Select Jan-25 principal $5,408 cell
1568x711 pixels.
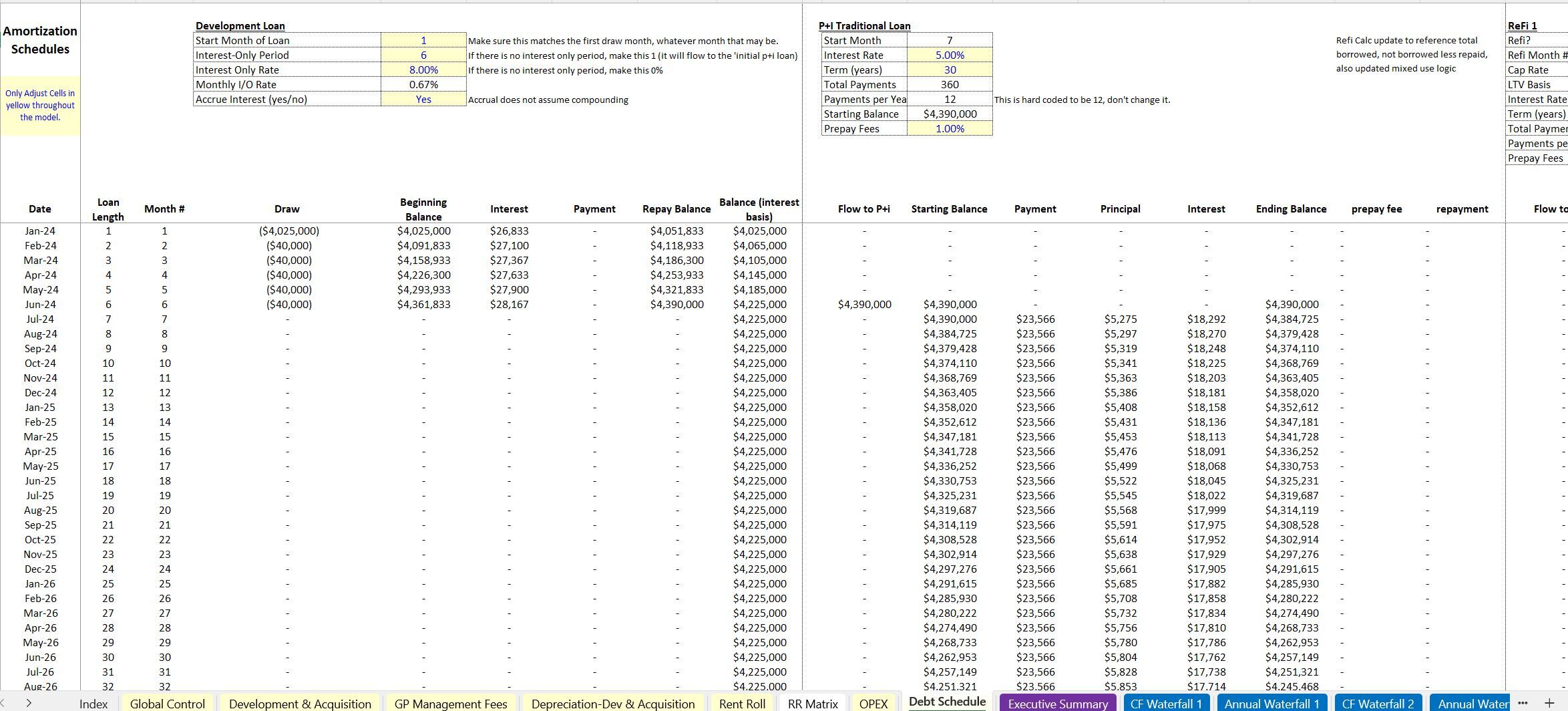(1121, 408)
